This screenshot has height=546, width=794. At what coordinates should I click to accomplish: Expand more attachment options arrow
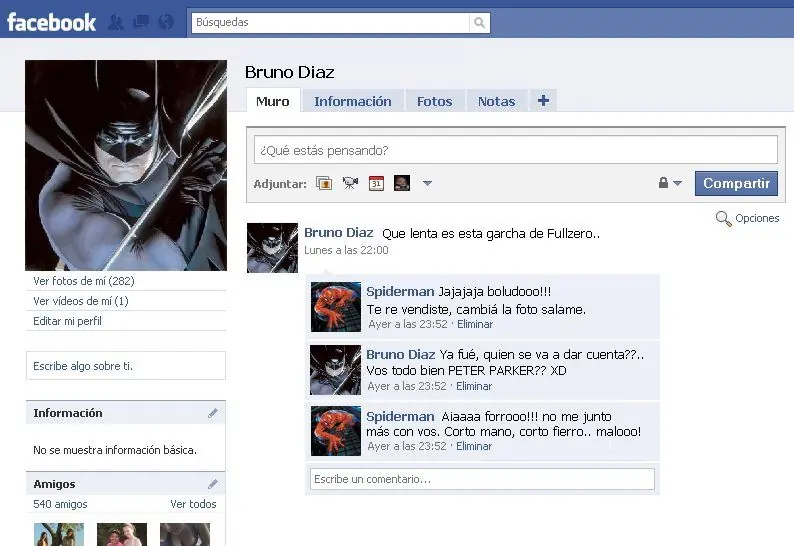coord(427,183)
